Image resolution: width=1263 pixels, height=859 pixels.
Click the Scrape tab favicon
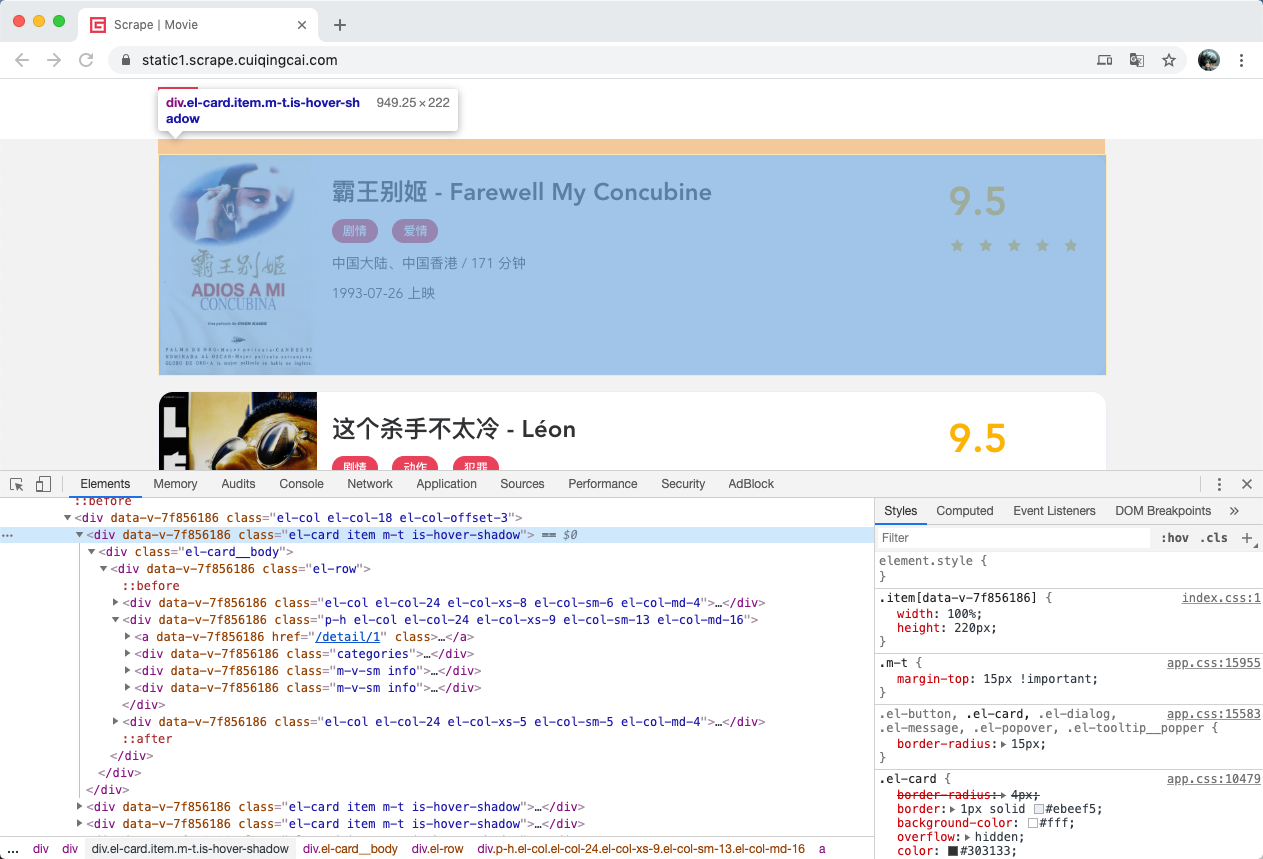pos(98,25)
